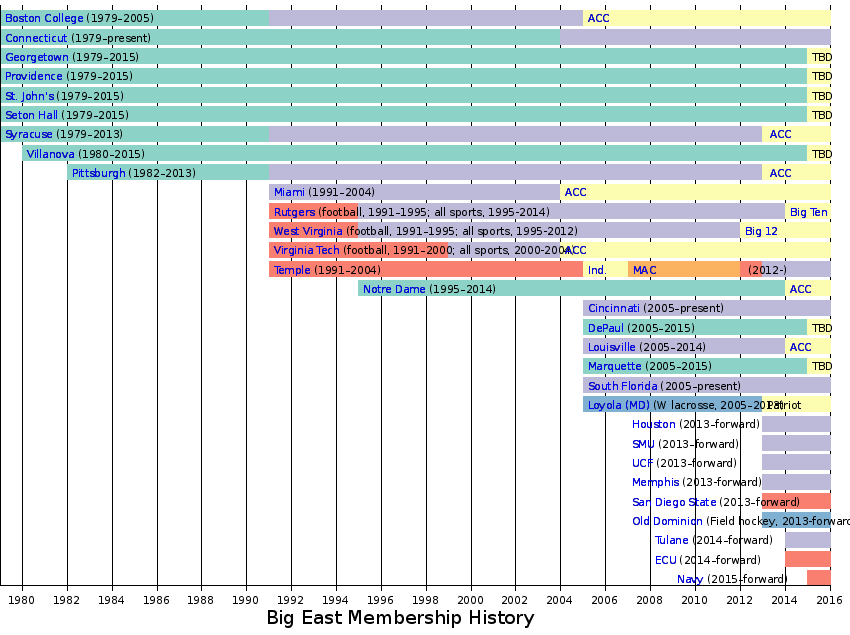
Task: Click the Navy link
Action: pos(690,579)
